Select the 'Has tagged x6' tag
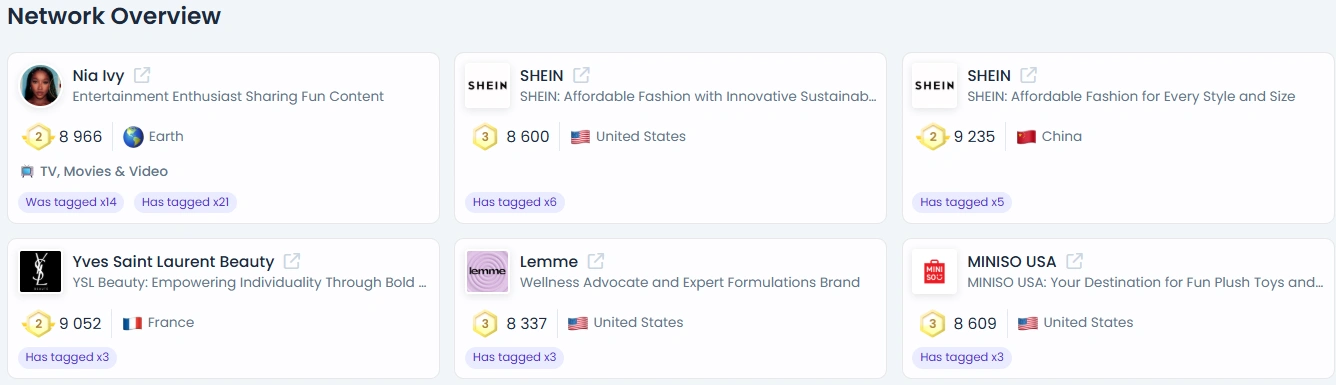This screenshot has height=385, width=1336. coord(515,202)
